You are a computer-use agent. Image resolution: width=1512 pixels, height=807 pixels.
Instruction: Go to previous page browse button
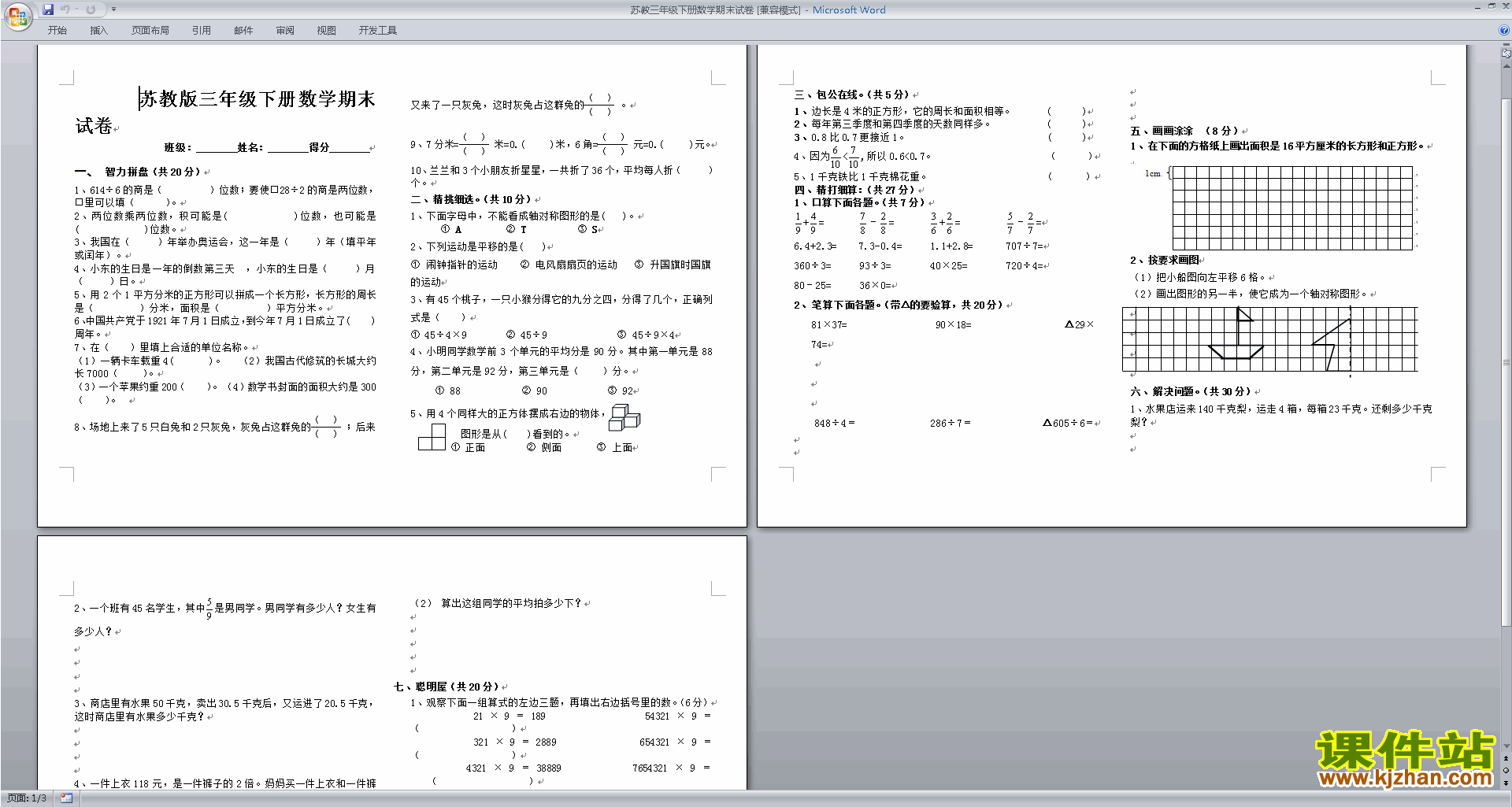click(1506, 758)
